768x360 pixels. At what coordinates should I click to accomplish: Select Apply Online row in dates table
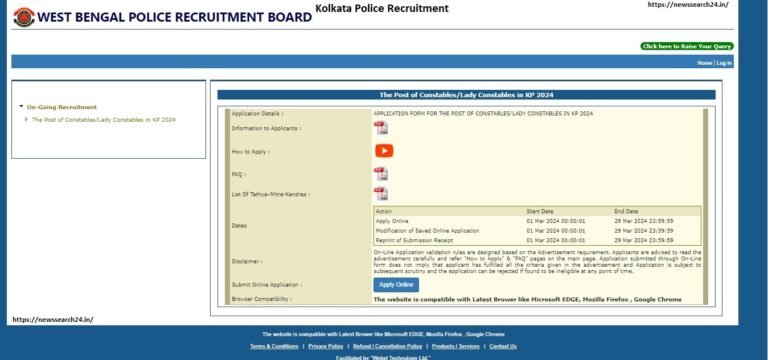tap(537, 221)
